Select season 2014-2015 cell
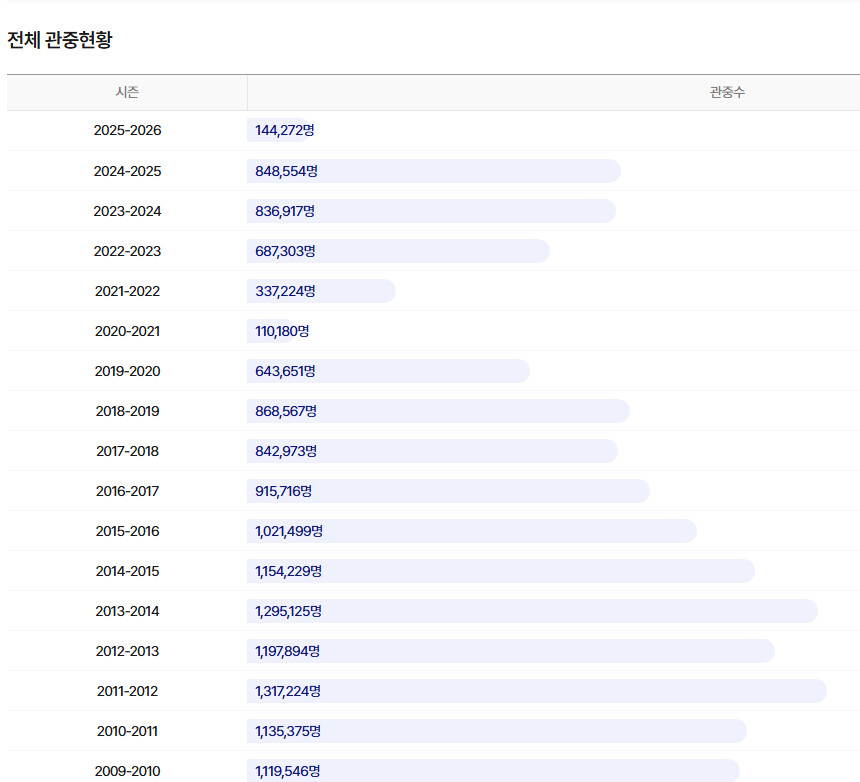The width and height of the screenshot is (860, 782). click(127, 571)
